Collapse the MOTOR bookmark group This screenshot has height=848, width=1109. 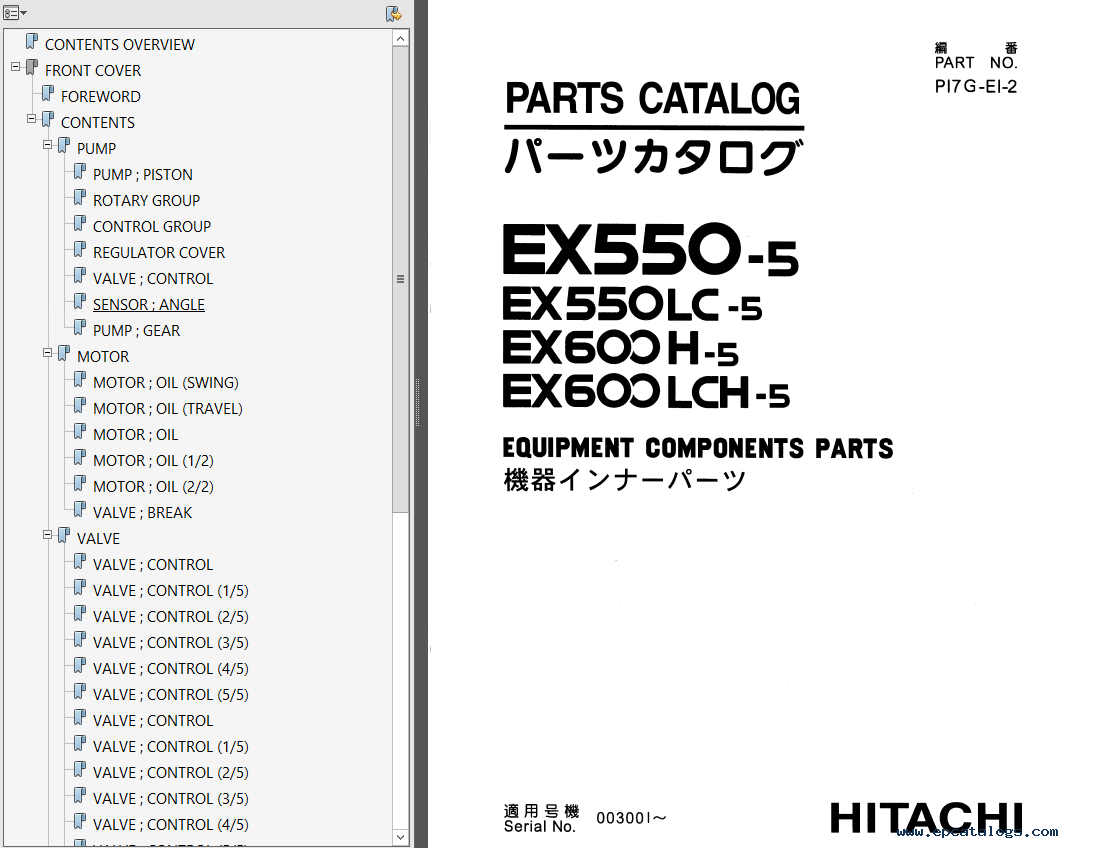coord(47,353)
